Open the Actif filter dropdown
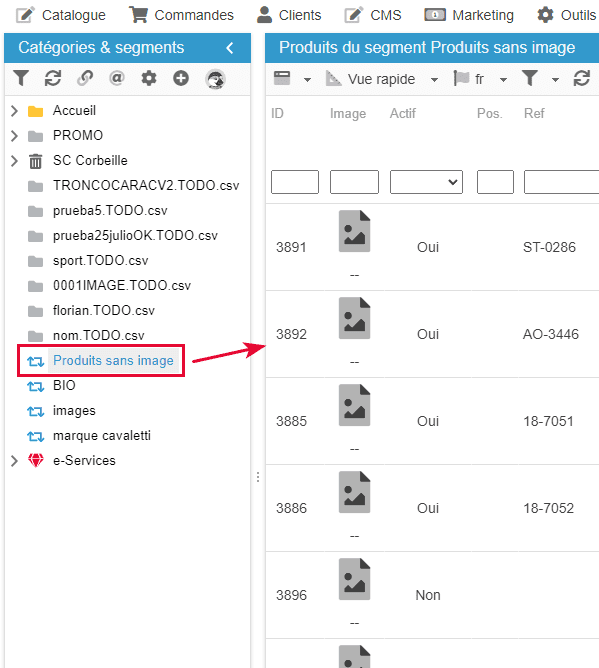The height and width of the screenshot is (668, 599). coord(426,182)
